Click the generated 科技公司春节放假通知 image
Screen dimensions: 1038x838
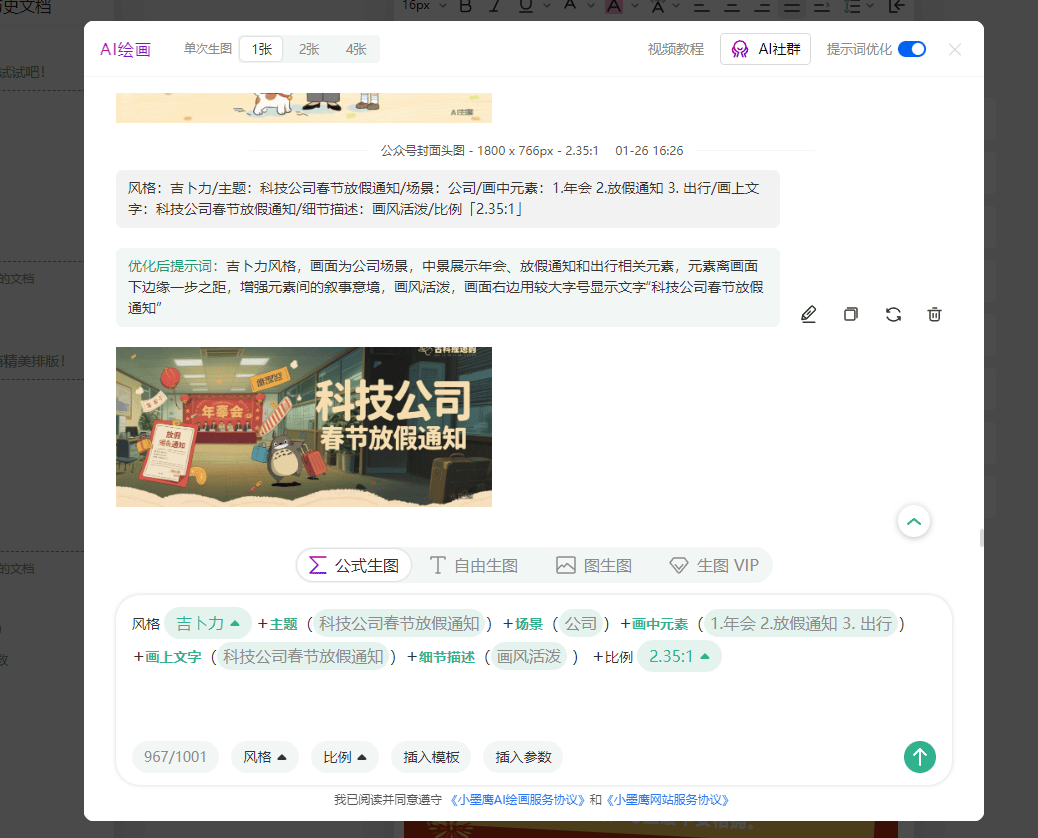[304, 427]
